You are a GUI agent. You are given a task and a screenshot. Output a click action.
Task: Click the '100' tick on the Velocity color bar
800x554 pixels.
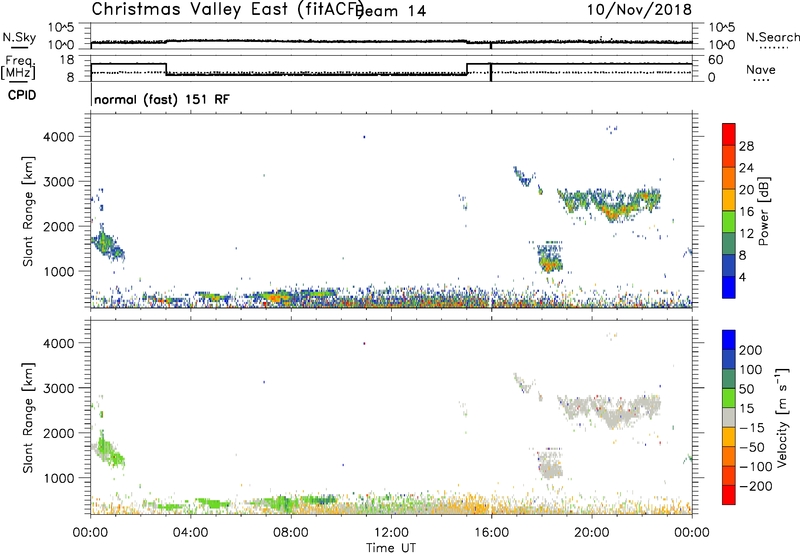(751, 369)
